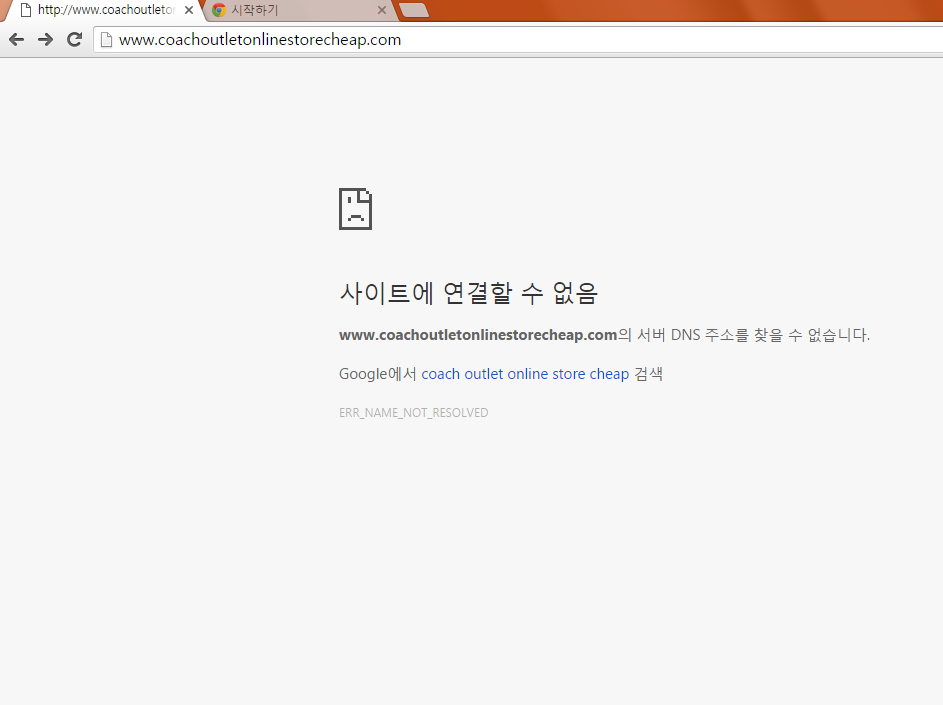Click the page icon in the address bar
Viewport: 943px width, 705px height.
tap(106, 40)
